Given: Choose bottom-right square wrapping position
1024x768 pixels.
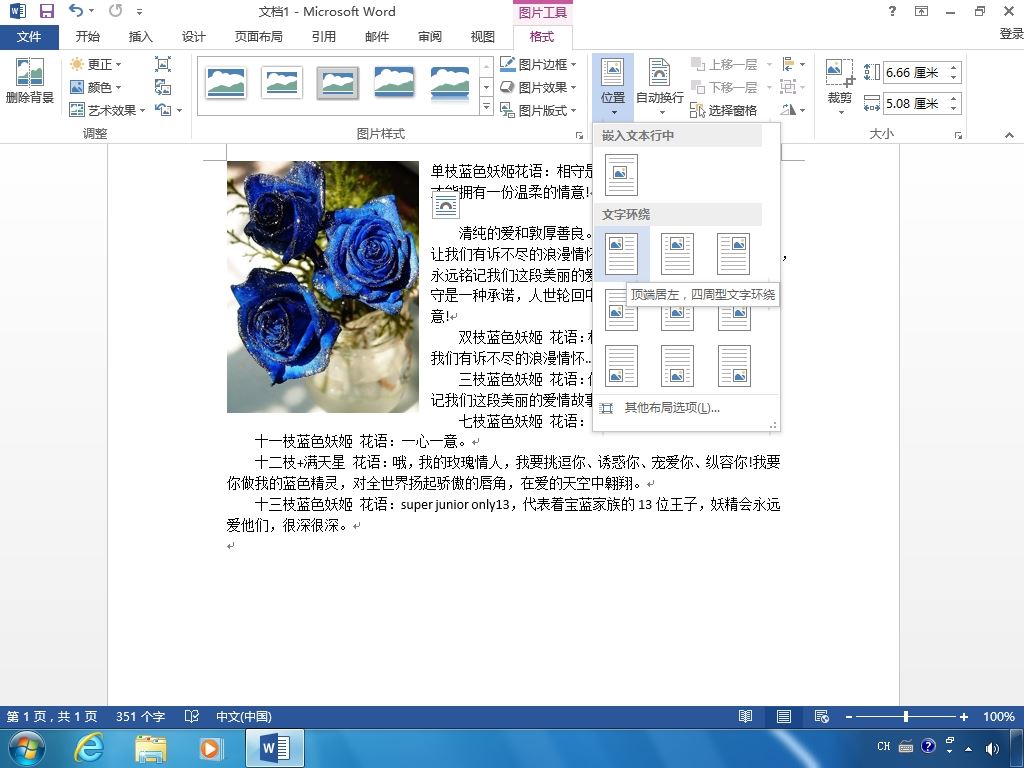Looking at the screenshot, I should tap(733, 366).
